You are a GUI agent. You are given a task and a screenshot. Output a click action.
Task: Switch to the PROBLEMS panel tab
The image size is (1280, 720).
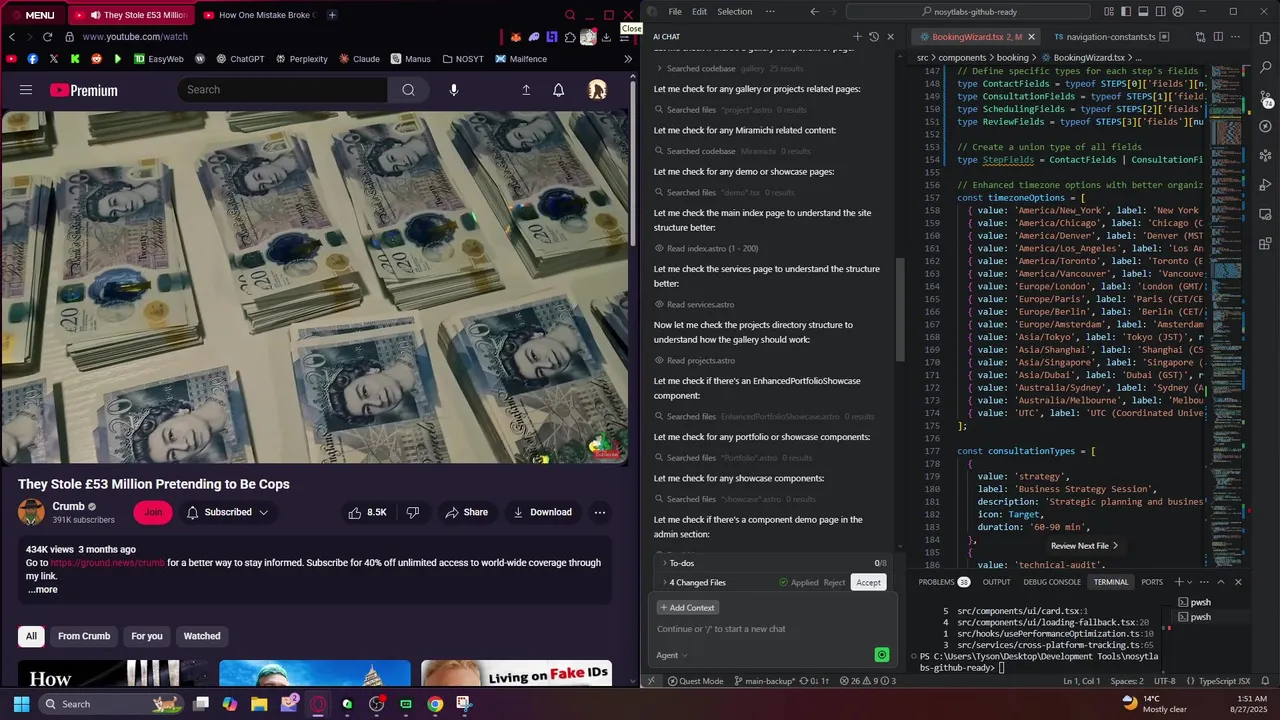(944, 582)
